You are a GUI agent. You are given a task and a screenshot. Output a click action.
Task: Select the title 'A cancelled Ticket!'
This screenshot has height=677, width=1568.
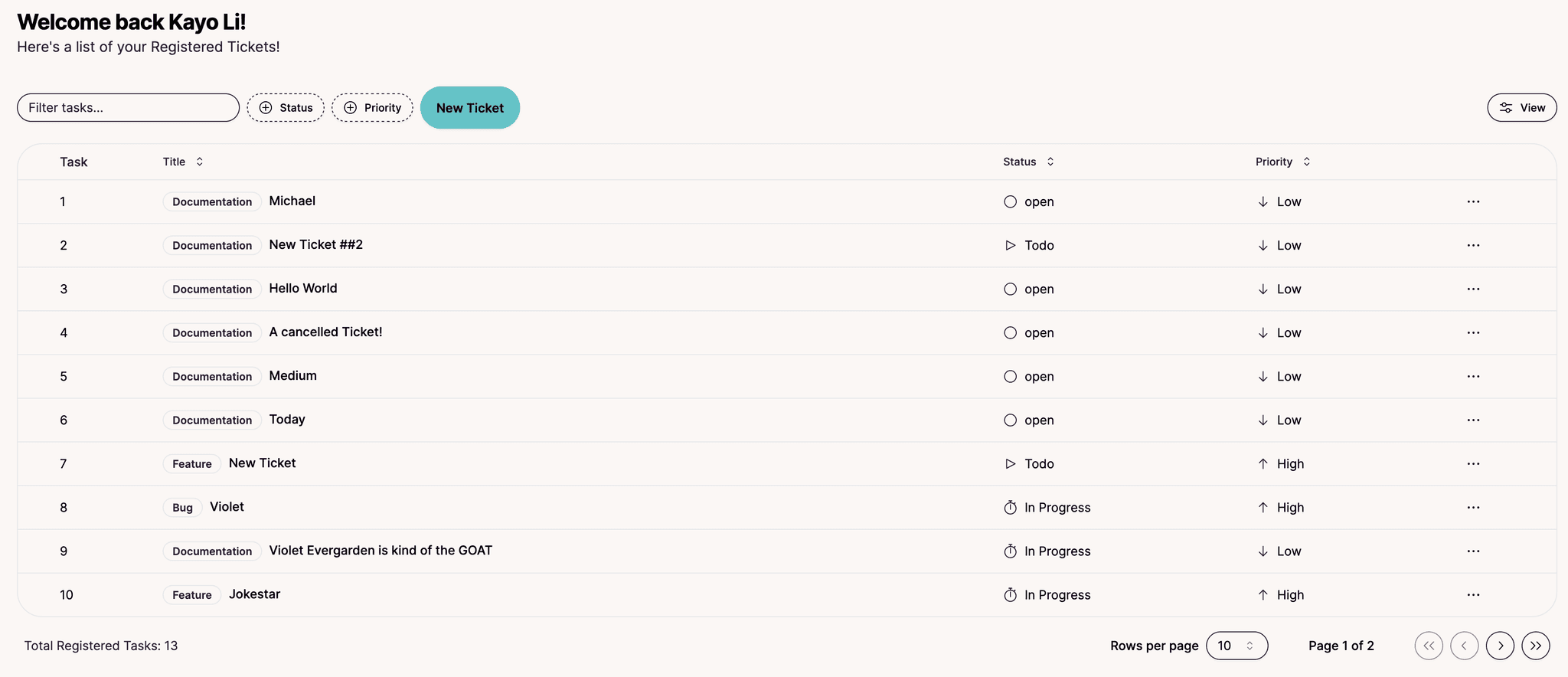click(x=325, y=332)
